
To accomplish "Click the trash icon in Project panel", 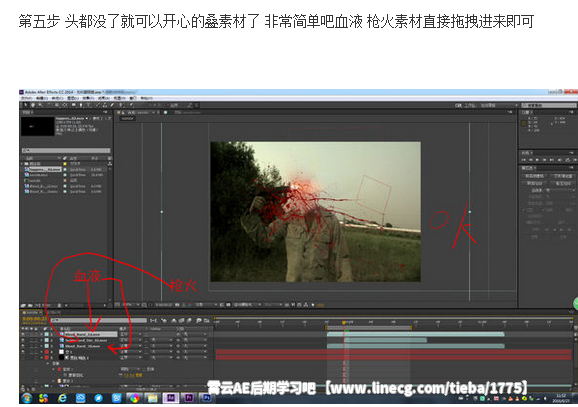I will pyautogui.click(x=59, y=305).
